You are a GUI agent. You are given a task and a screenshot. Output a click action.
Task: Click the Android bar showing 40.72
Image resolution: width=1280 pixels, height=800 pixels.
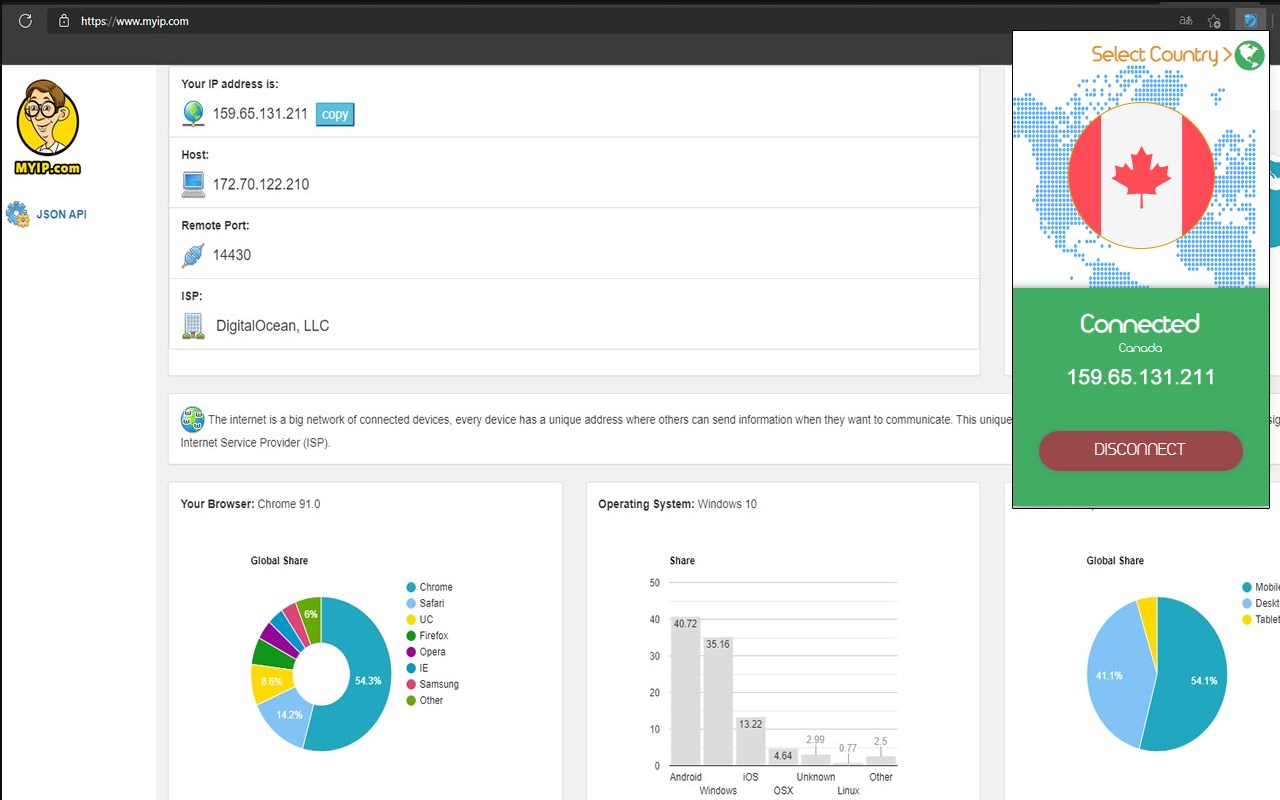[x=685, y=691]
